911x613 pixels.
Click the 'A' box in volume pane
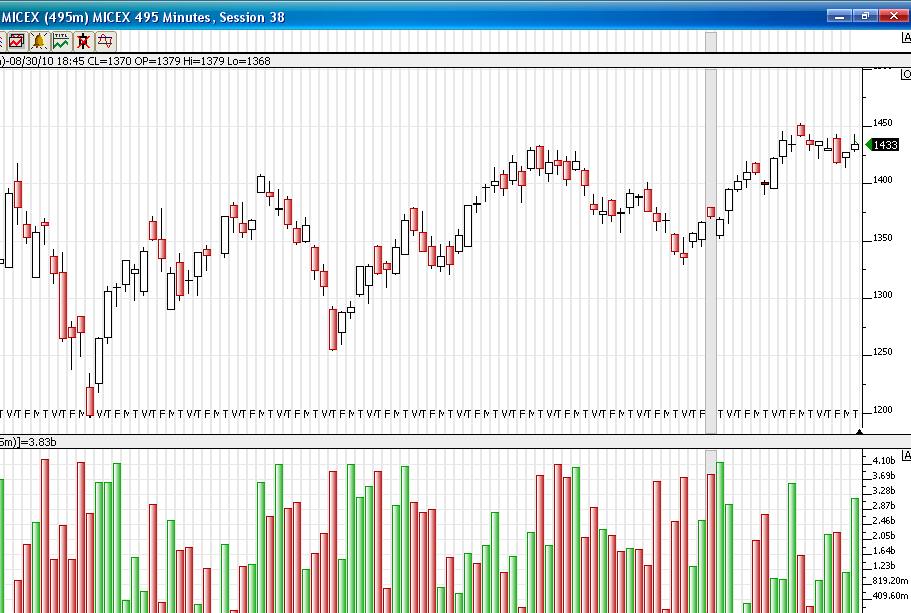(x=905, y=455)
